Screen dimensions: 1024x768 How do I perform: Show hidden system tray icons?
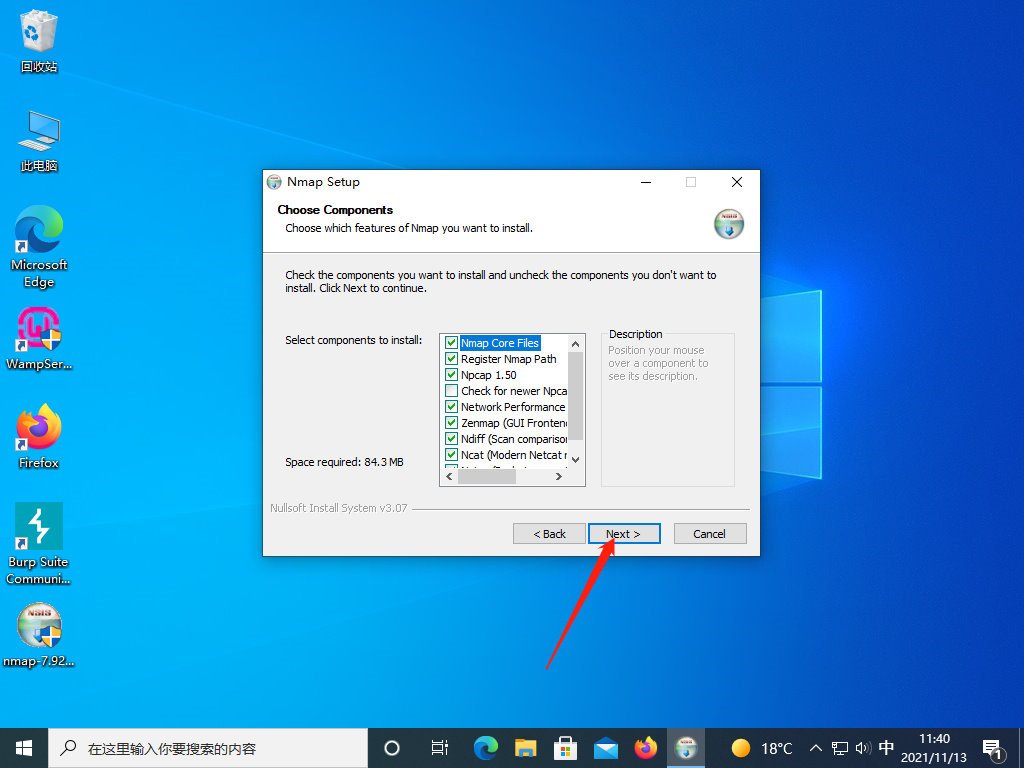tap(816, 748)
